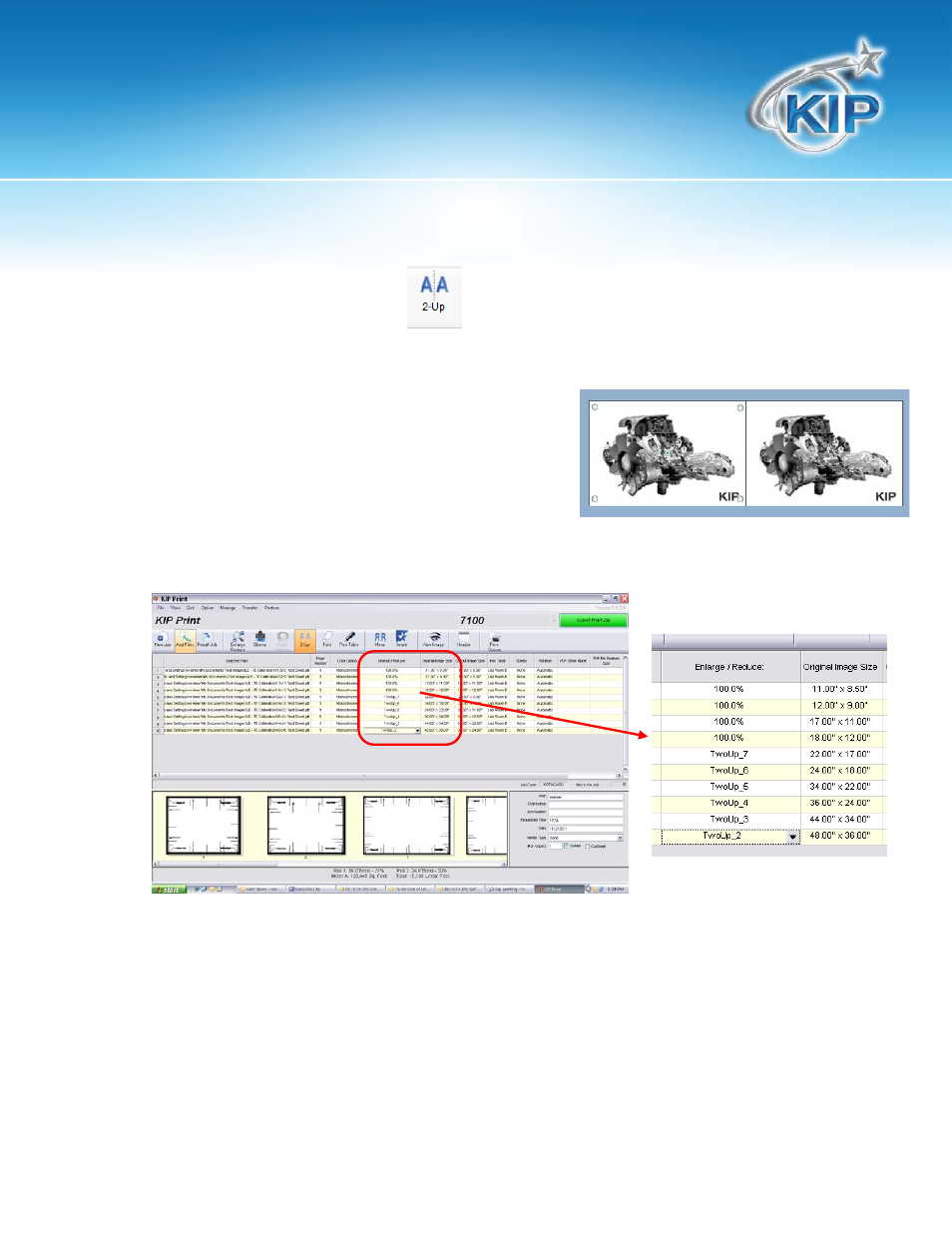
Task: Select the 'TwoUp_6' cell
Action: [729, 771]
